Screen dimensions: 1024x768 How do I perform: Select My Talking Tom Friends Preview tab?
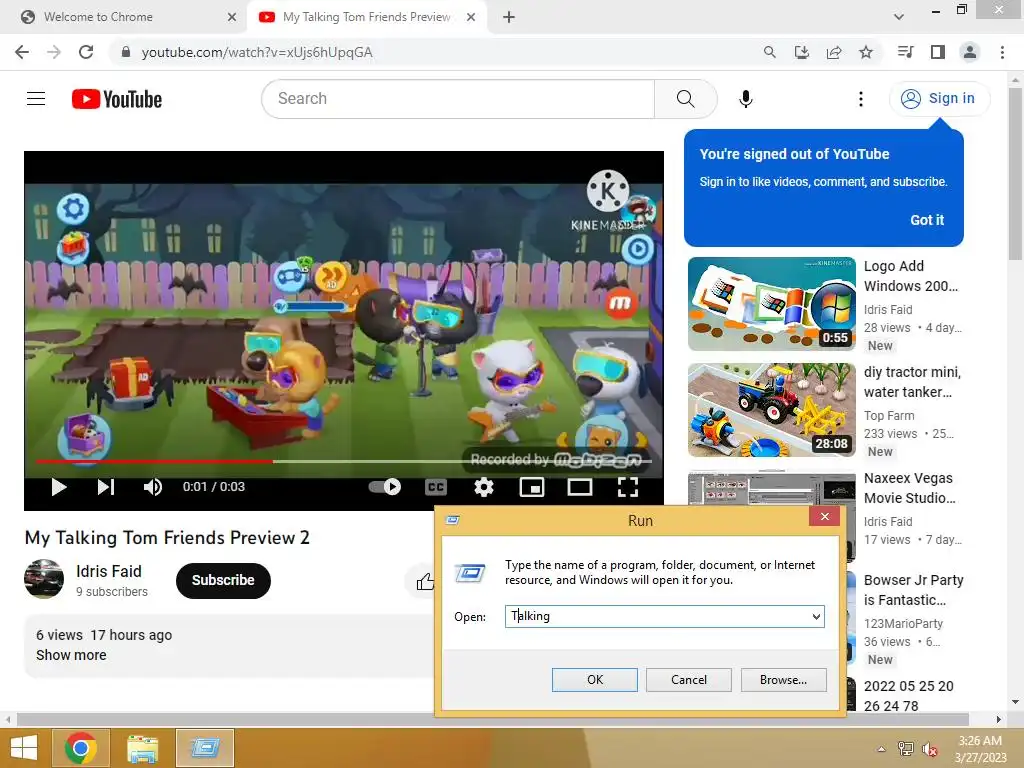[366, 17]
